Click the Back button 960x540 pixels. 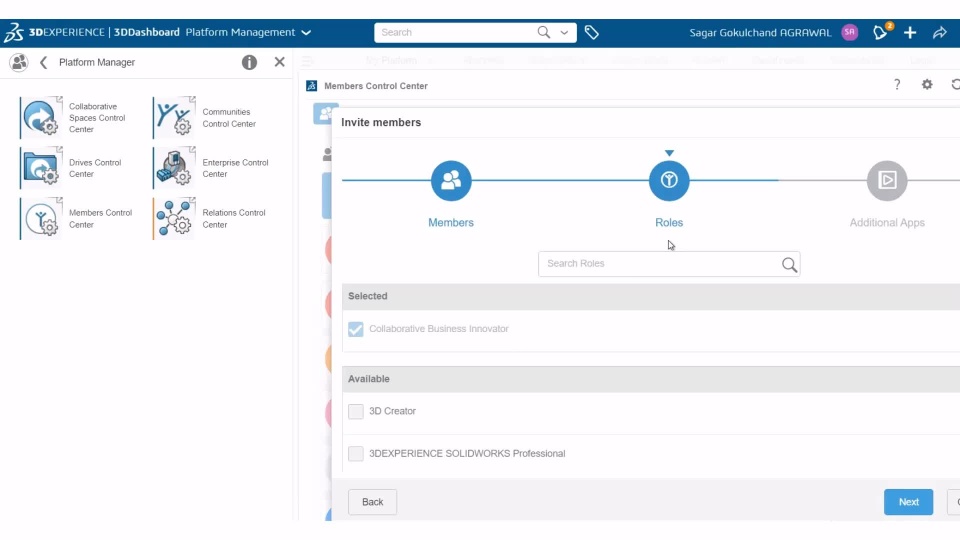pyautogui.click(x=372, y=502)
